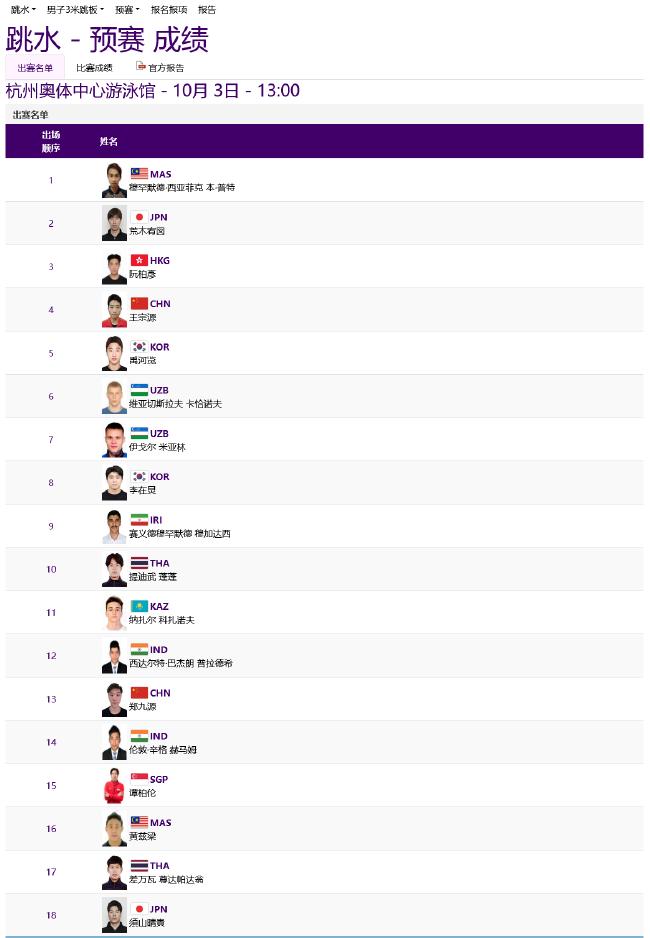This screenshot has height=938, width=650.
Task: Click the 出场顺序 column header
Action: click(51, 141)
